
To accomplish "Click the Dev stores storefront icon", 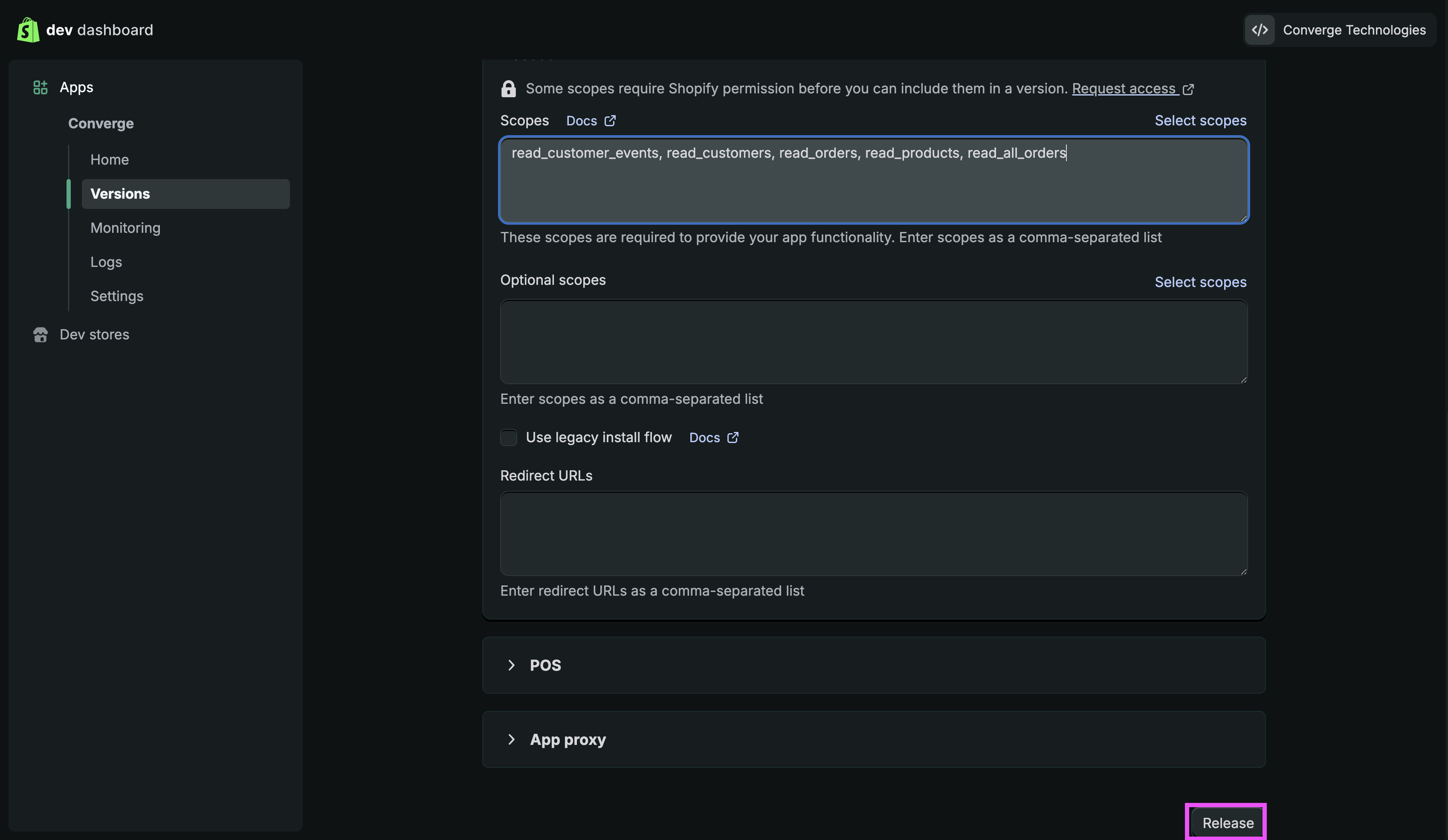I will tap(40, 334).
